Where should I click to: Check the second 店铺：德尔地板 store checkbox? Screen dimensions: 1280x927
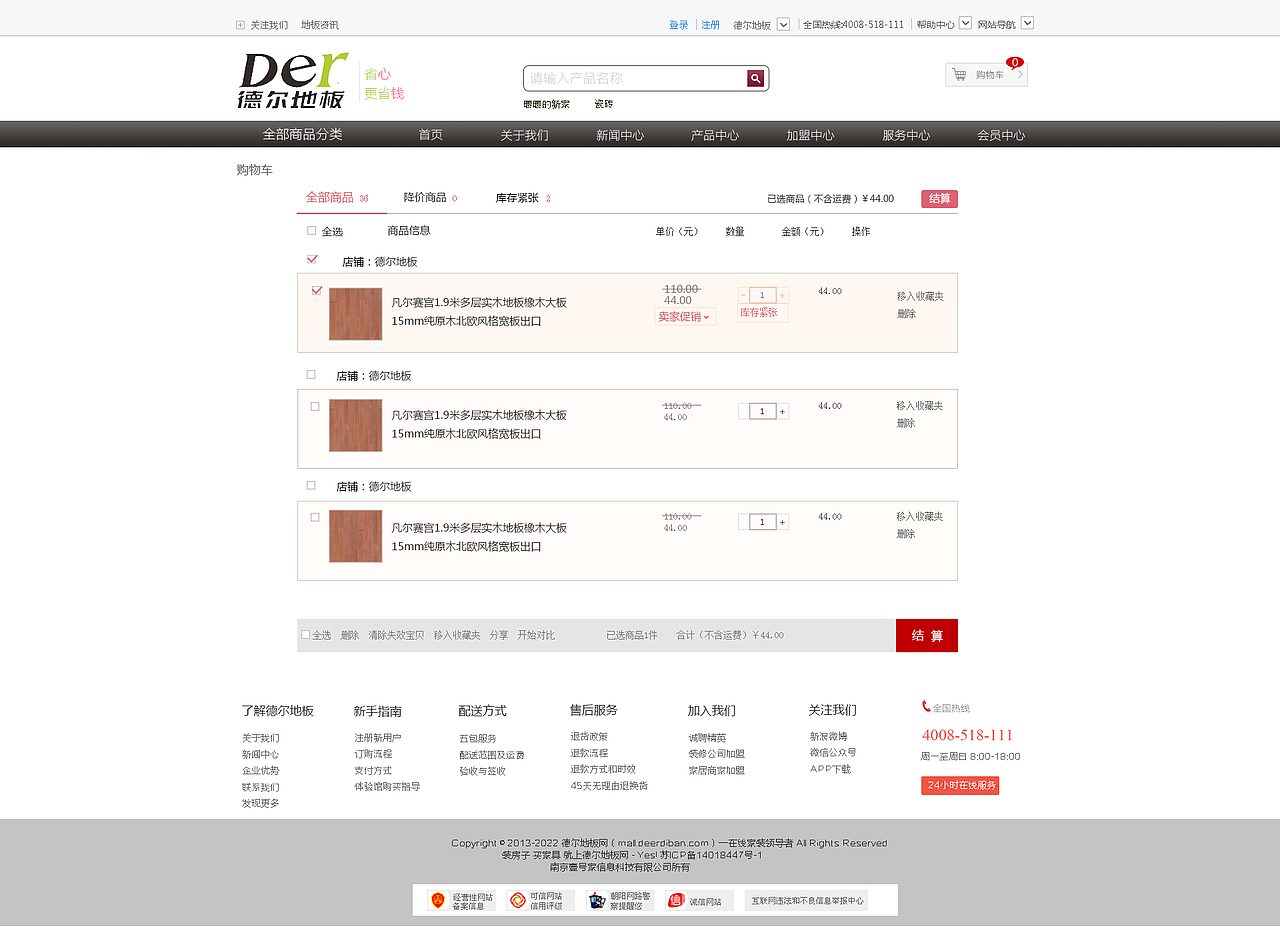pos(311,374)
